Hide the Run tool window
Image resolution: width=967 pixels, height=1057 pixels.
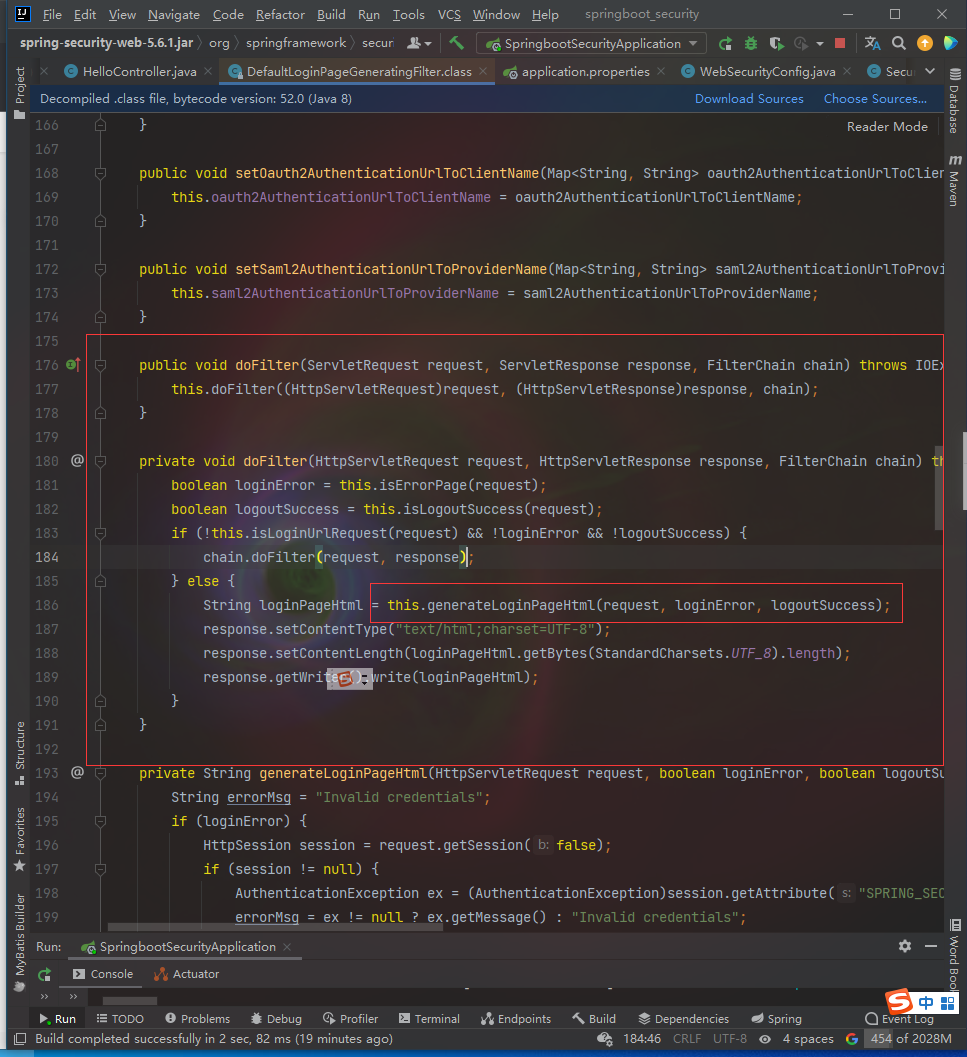[931, 946]
